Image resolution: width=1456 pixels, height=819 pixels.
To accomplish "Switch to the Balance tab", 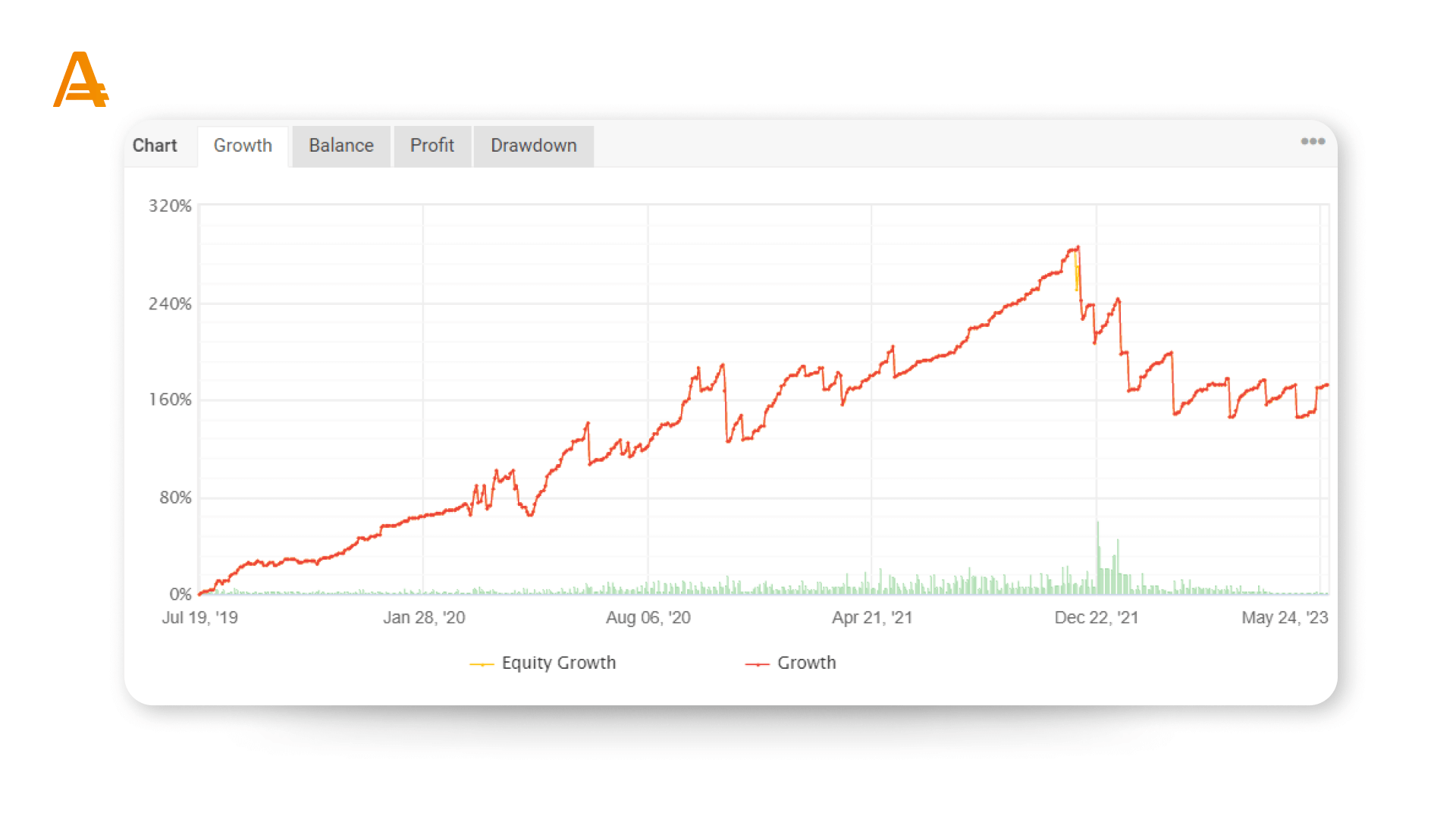I will [341, 146].
